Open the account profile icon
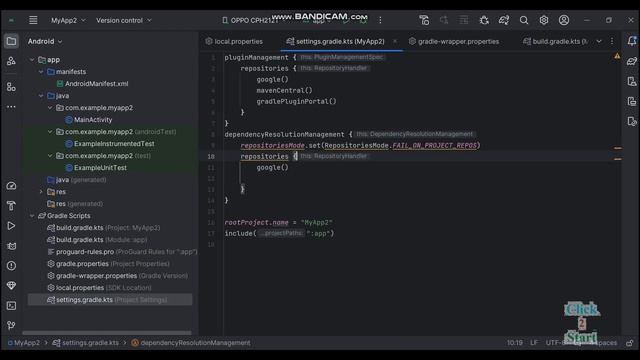 [564, 20]
